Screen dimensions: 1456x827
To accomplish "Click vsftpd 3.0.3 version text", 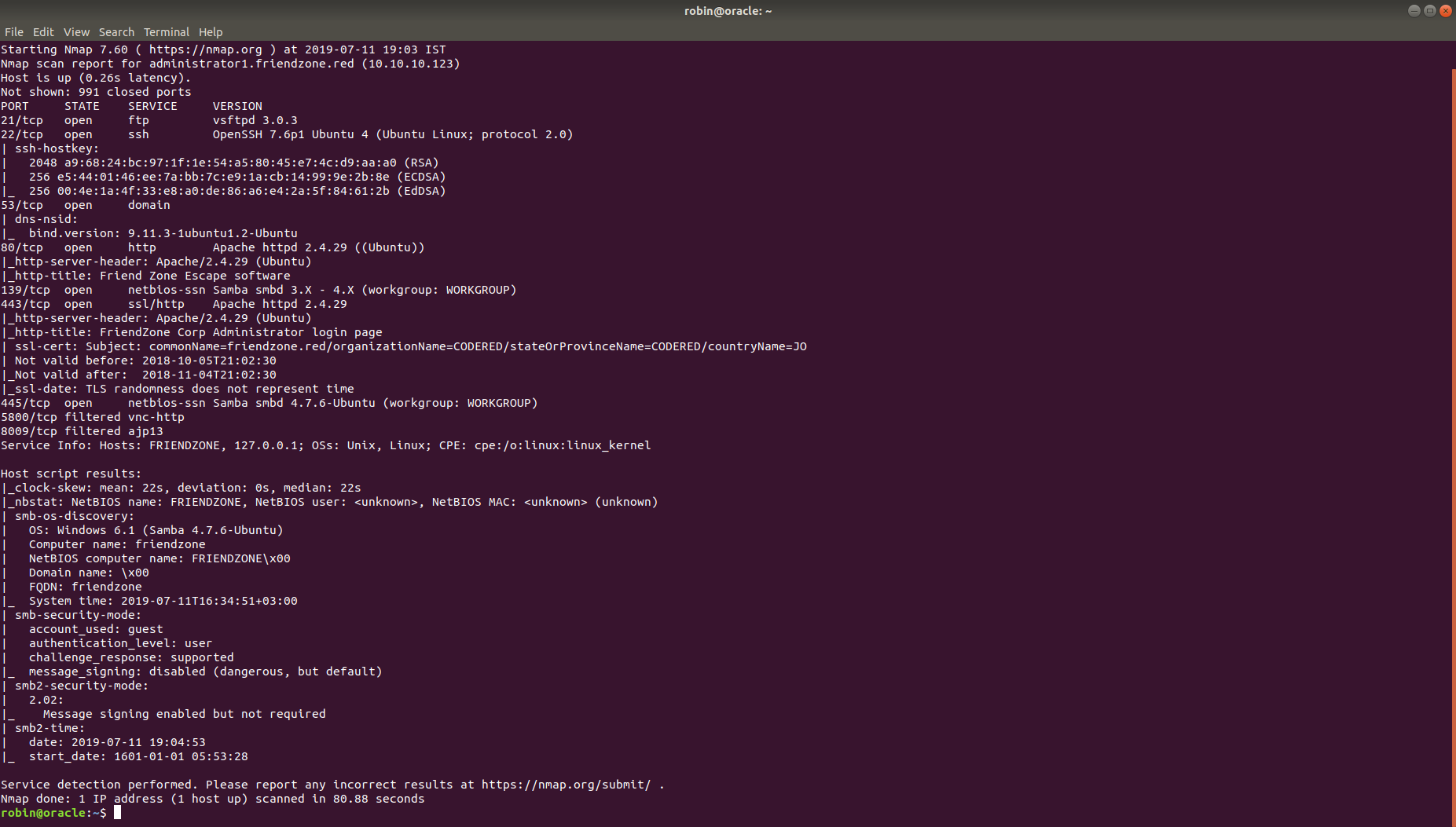I will click(255, 120).
